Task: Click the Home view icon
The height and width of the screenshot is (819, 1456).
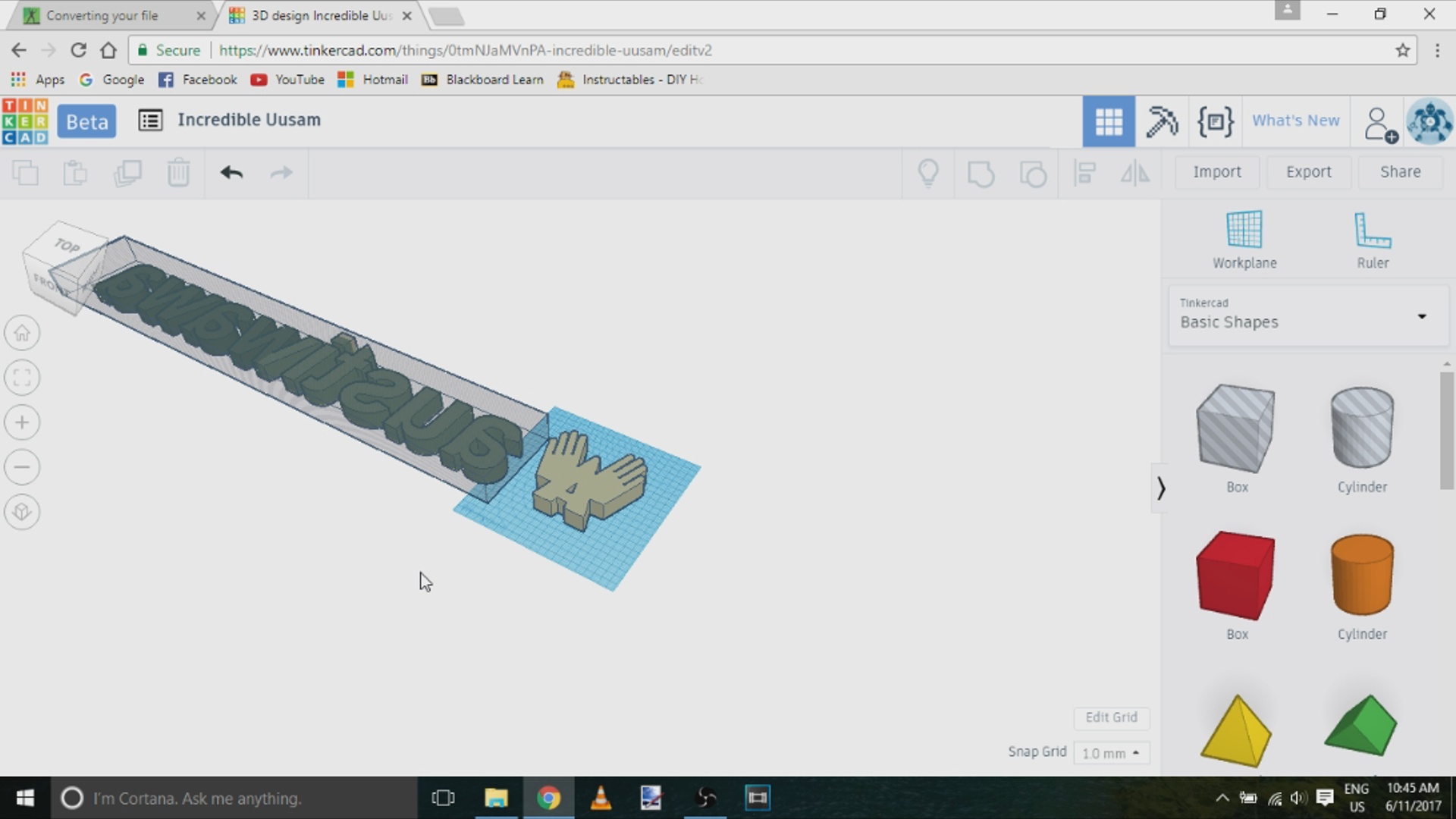Action: pyautogui.click(x=22, y=333)
